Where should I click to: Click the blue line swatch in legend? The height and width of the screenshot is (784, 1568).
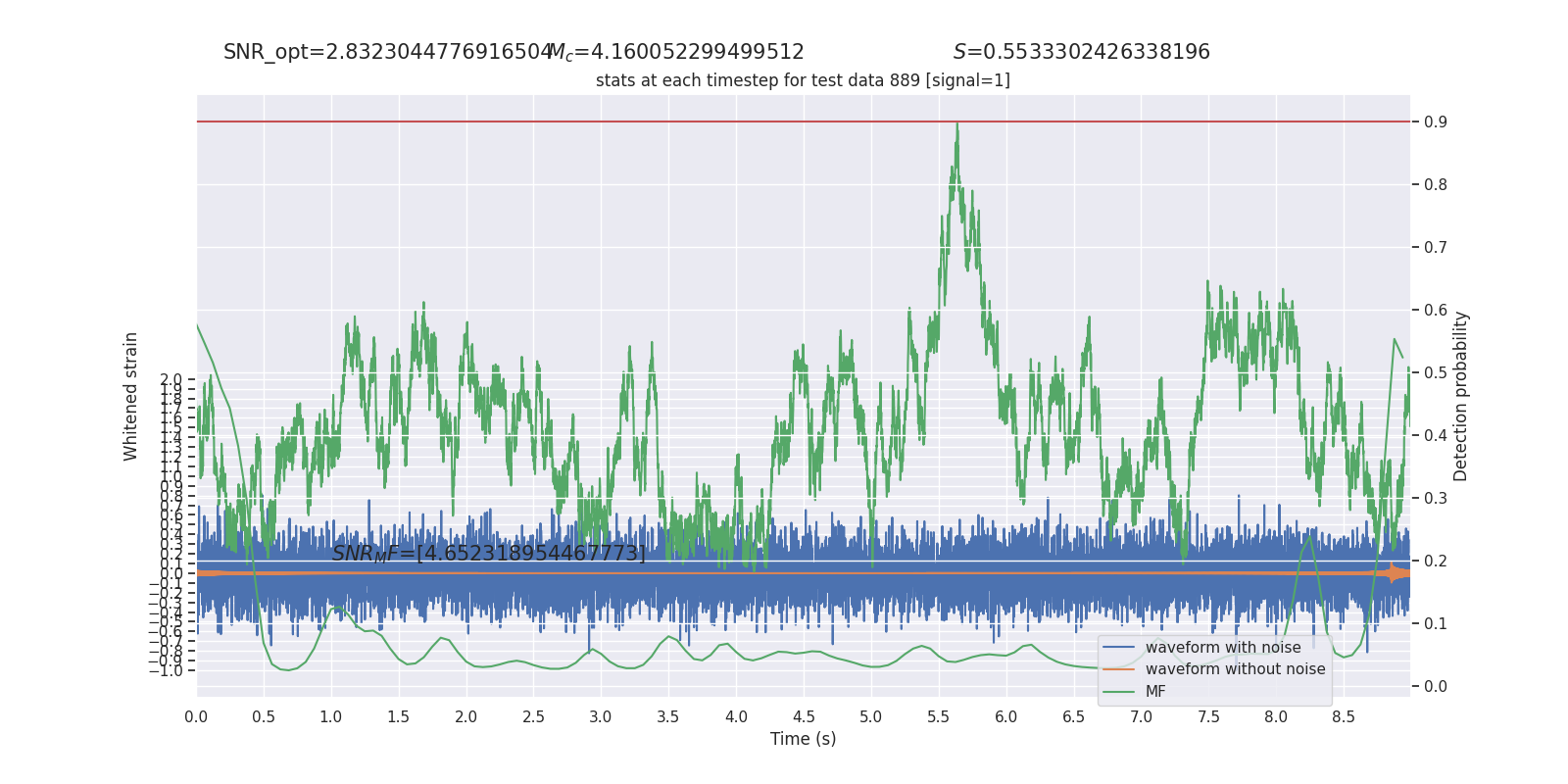tap(1118, 648)
